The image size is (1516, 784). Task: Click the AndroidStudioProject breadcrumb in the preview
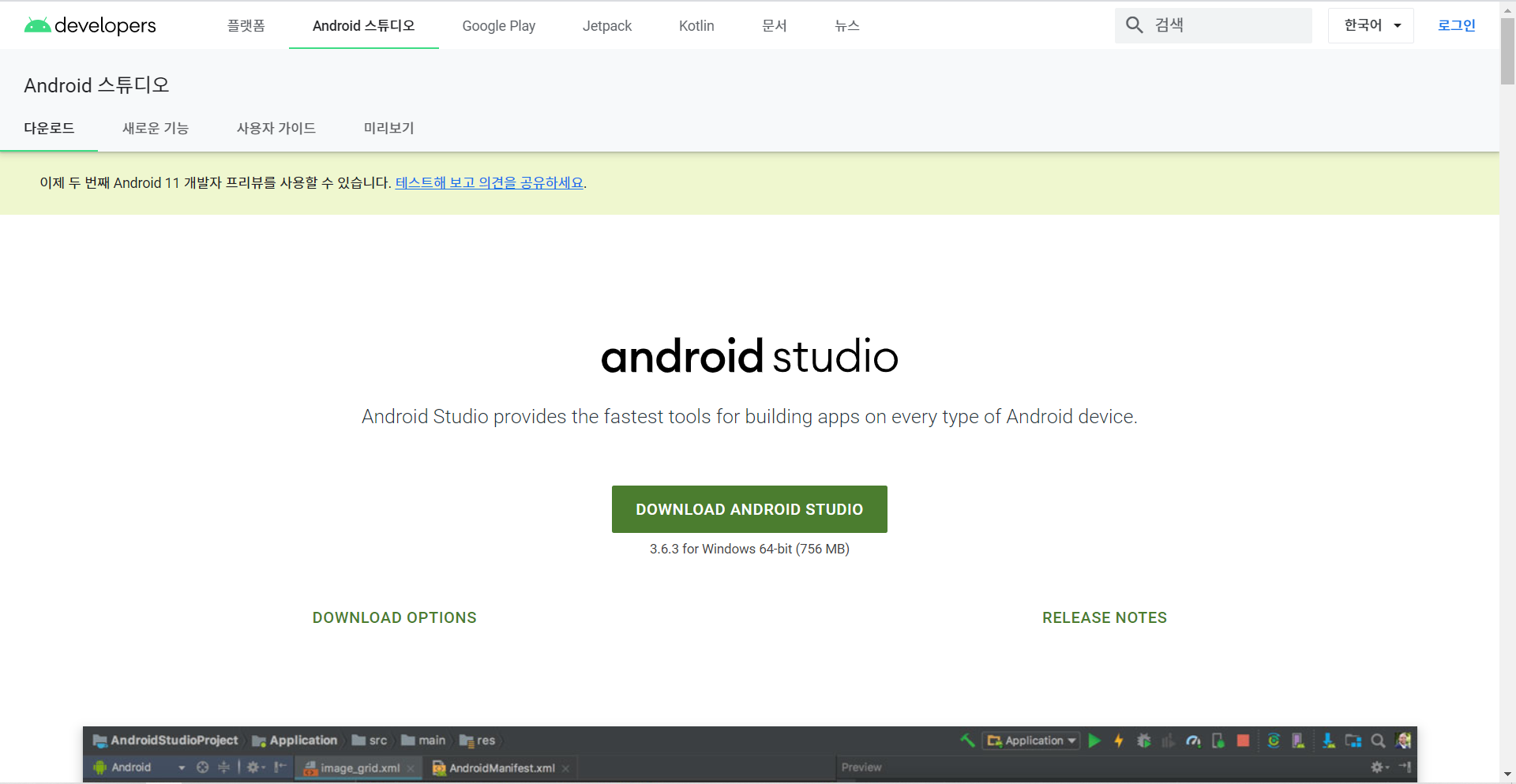coord(166,741)
